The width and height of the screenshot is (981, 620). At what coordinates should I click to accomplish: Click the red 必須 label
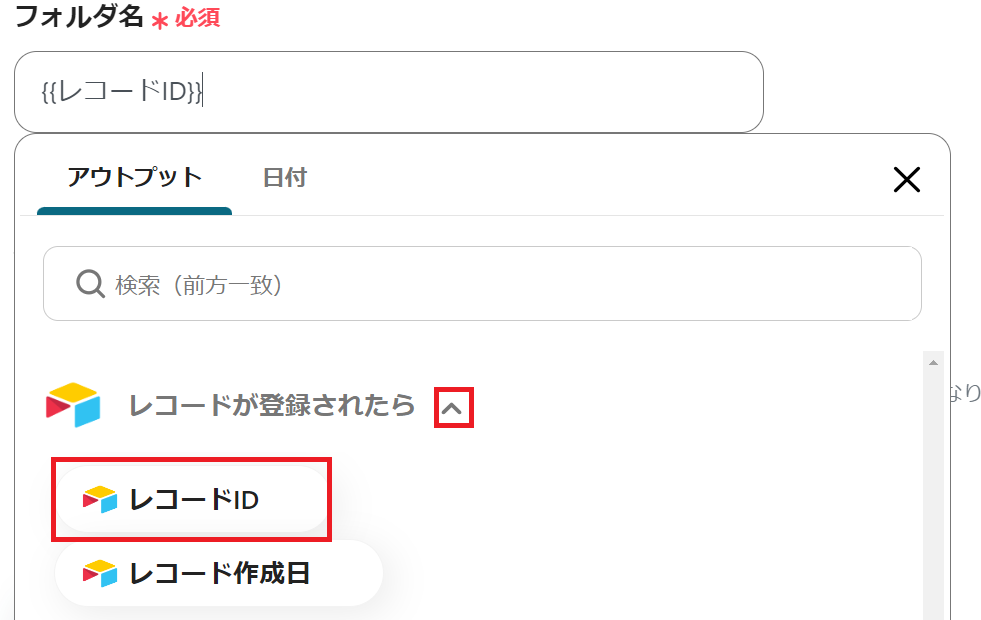click(x=197, y=18)
